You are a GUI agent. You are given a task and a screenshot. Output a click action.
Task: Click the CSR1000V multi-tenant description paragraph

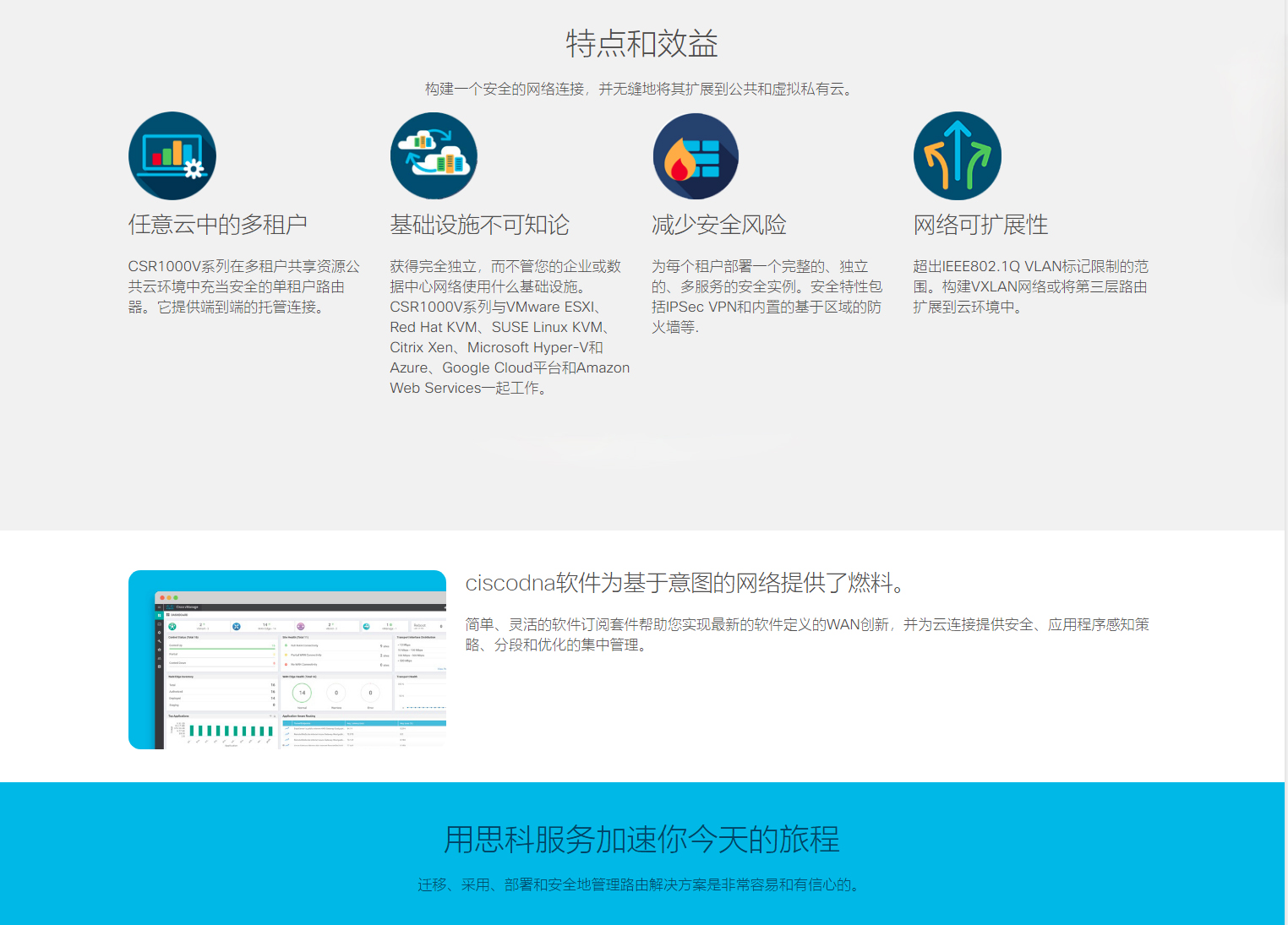[243, 286]
